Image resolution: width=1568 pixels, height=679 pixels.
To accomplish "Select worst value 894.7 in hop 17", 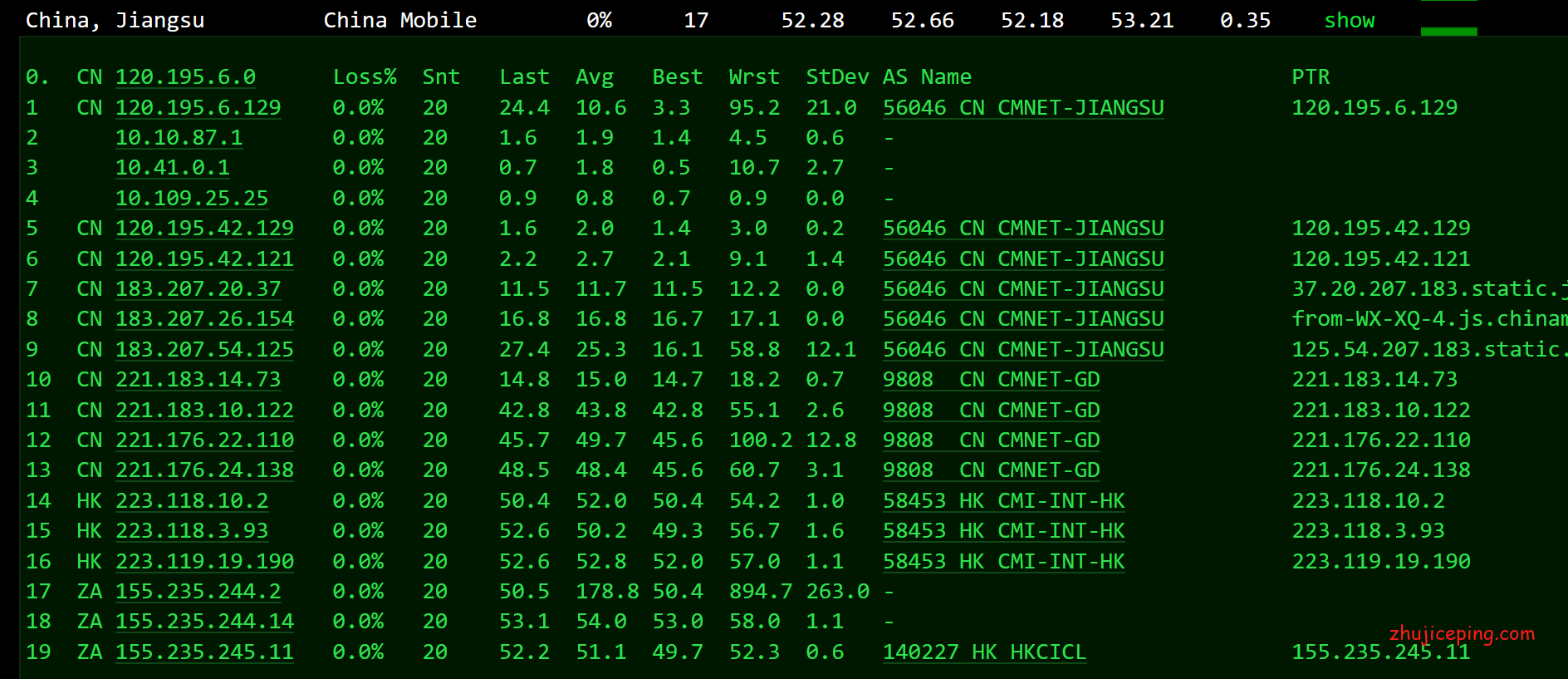I will pyautogui.click(x=761, y=592).
